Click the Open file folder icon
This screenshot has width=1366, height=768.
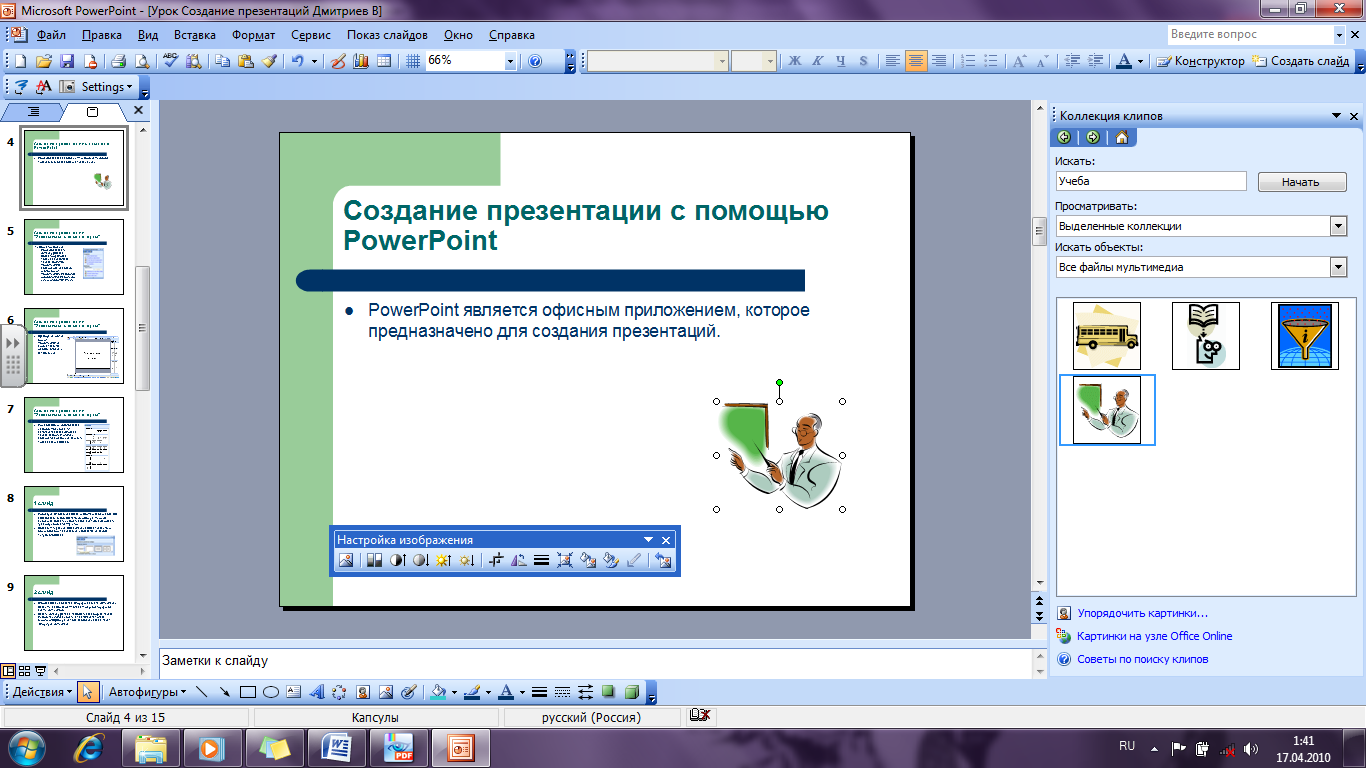tap(45, 61)
